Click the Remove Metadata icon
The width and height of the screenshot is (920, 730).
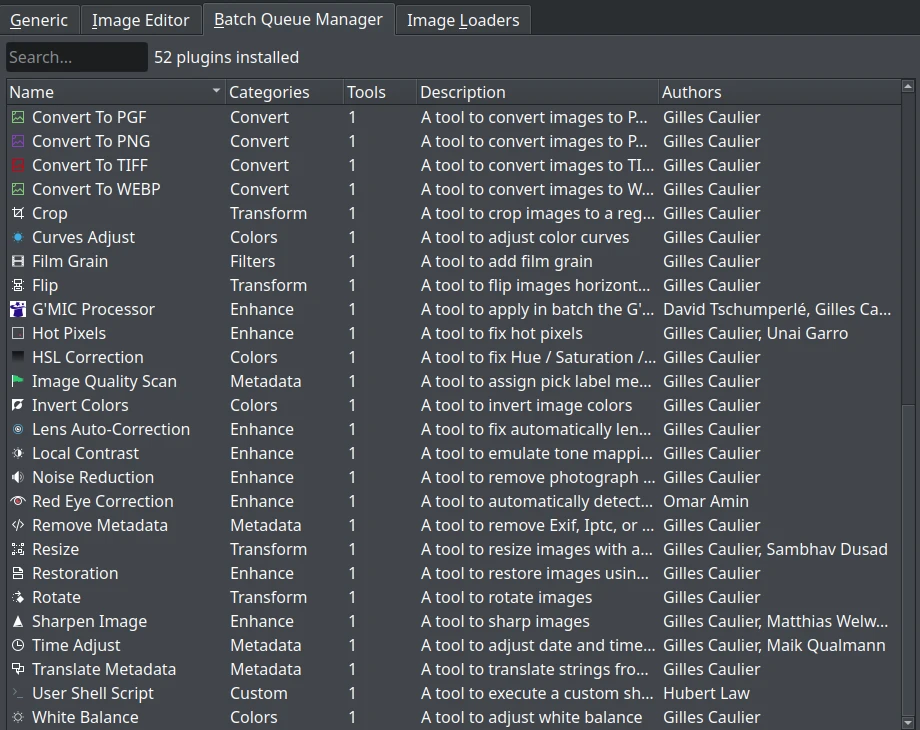pos(18,525)
